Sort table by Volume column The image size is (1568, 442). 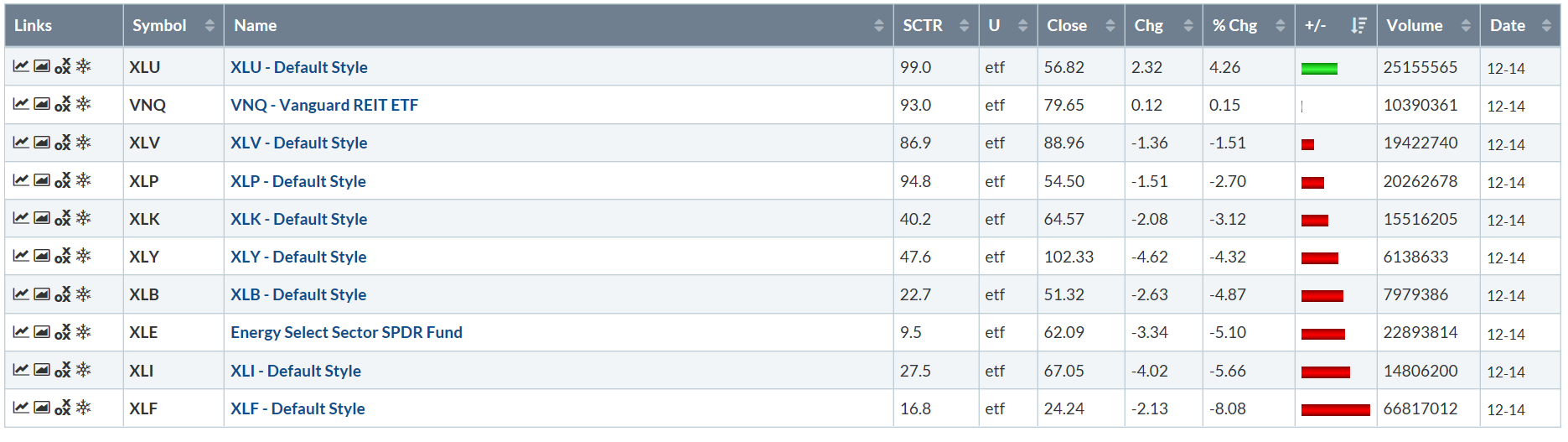pyautogui.click(x=1428, y=25)
